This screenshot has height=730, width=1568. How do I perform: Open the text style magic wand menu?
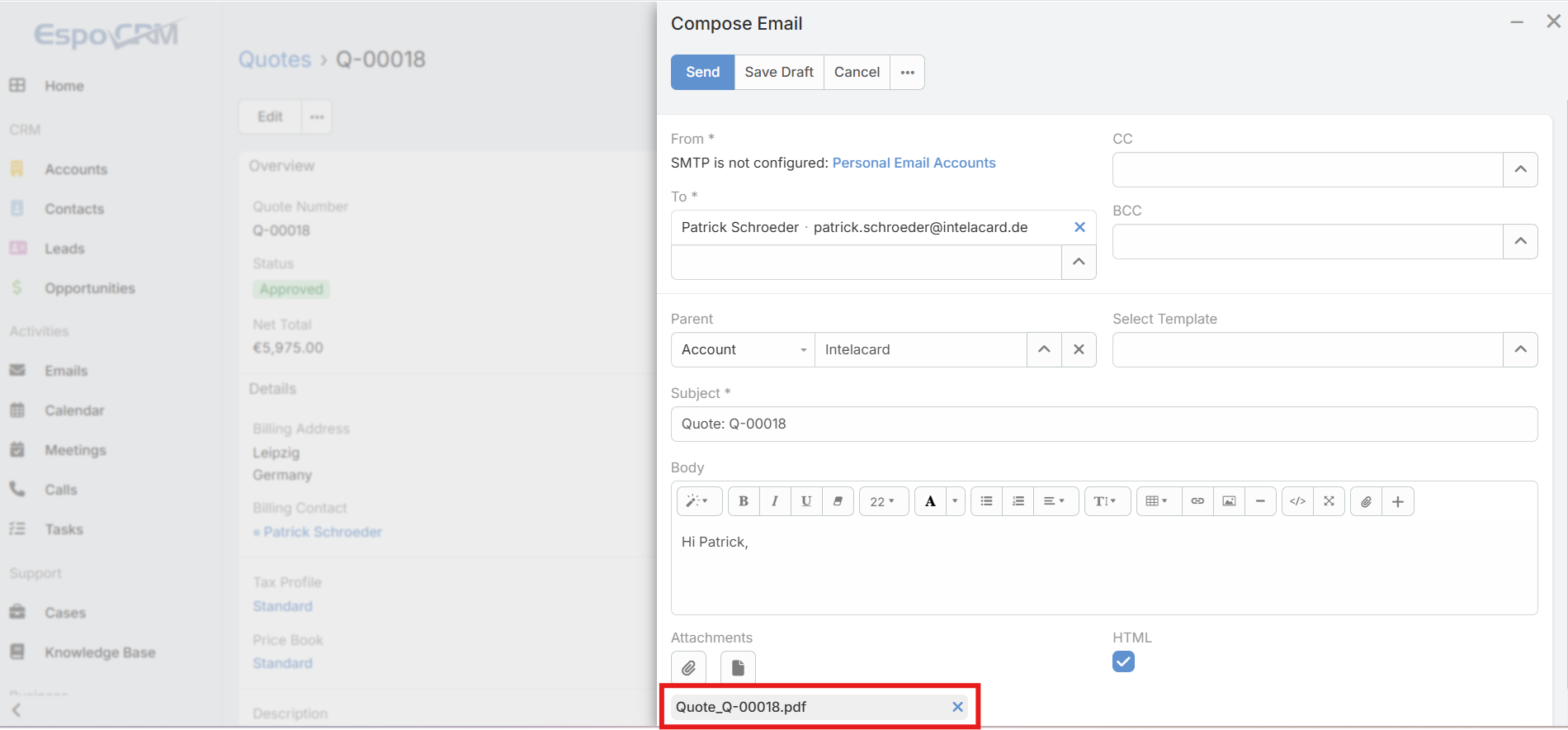tap(699, 501)
